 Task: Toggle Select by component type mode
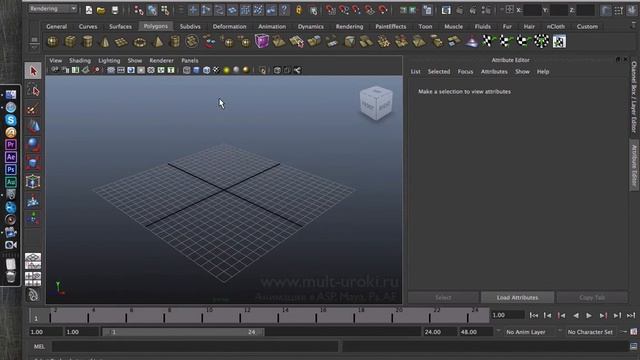tap(165, 10)
